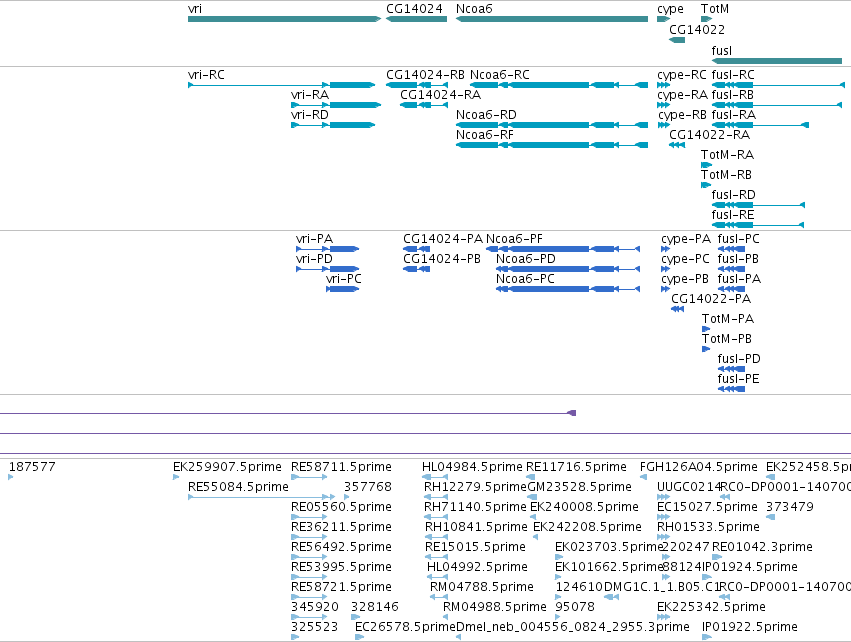Open the CG14024-PB protein label
This screenshot has height=642, width=851.
point(442,259)
